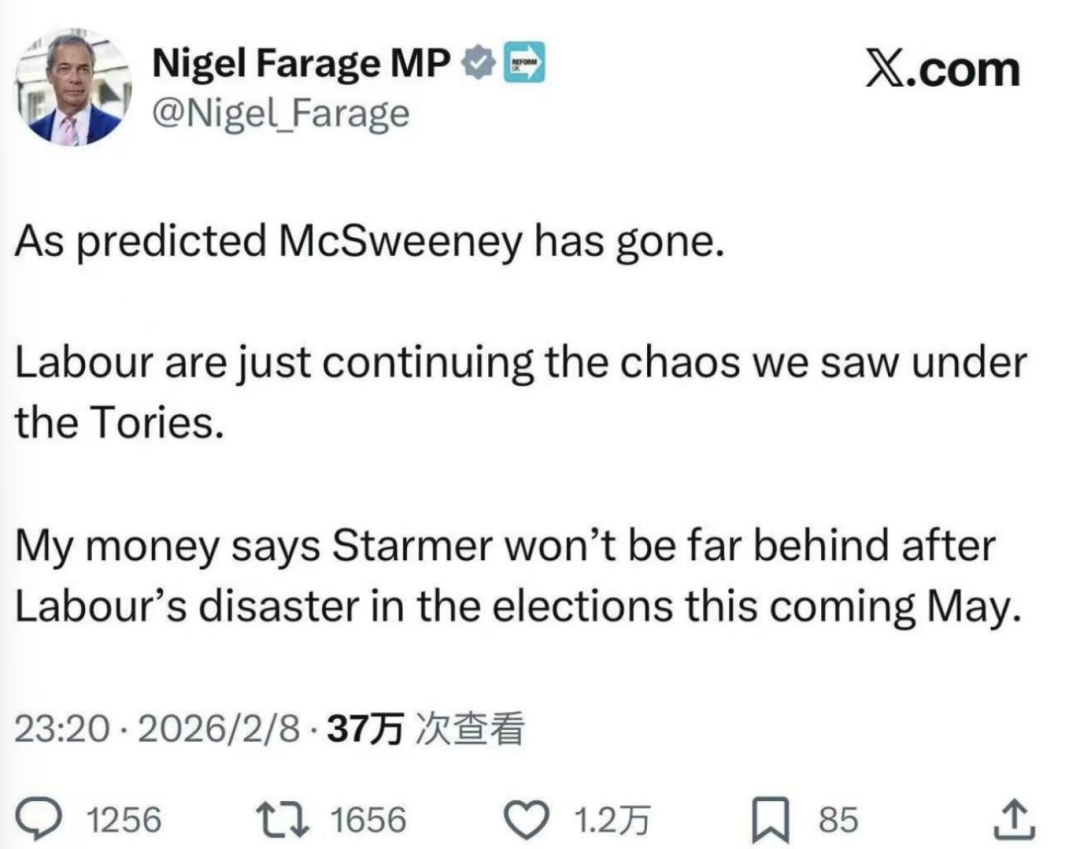Click the 1256 replies count
This screenshot has height=849, width=1080.
pos(124,820)
